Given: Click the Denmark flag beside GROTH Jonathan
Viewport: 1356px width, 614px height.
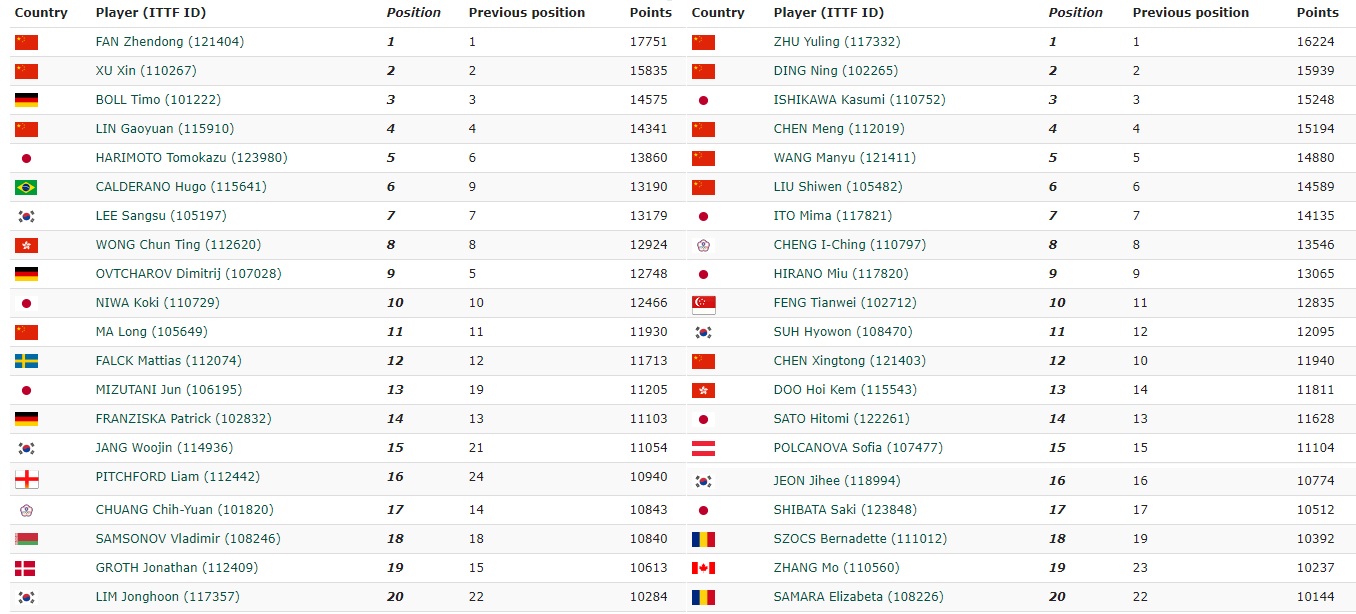Looking at the screenshot, I should point(26,568).
